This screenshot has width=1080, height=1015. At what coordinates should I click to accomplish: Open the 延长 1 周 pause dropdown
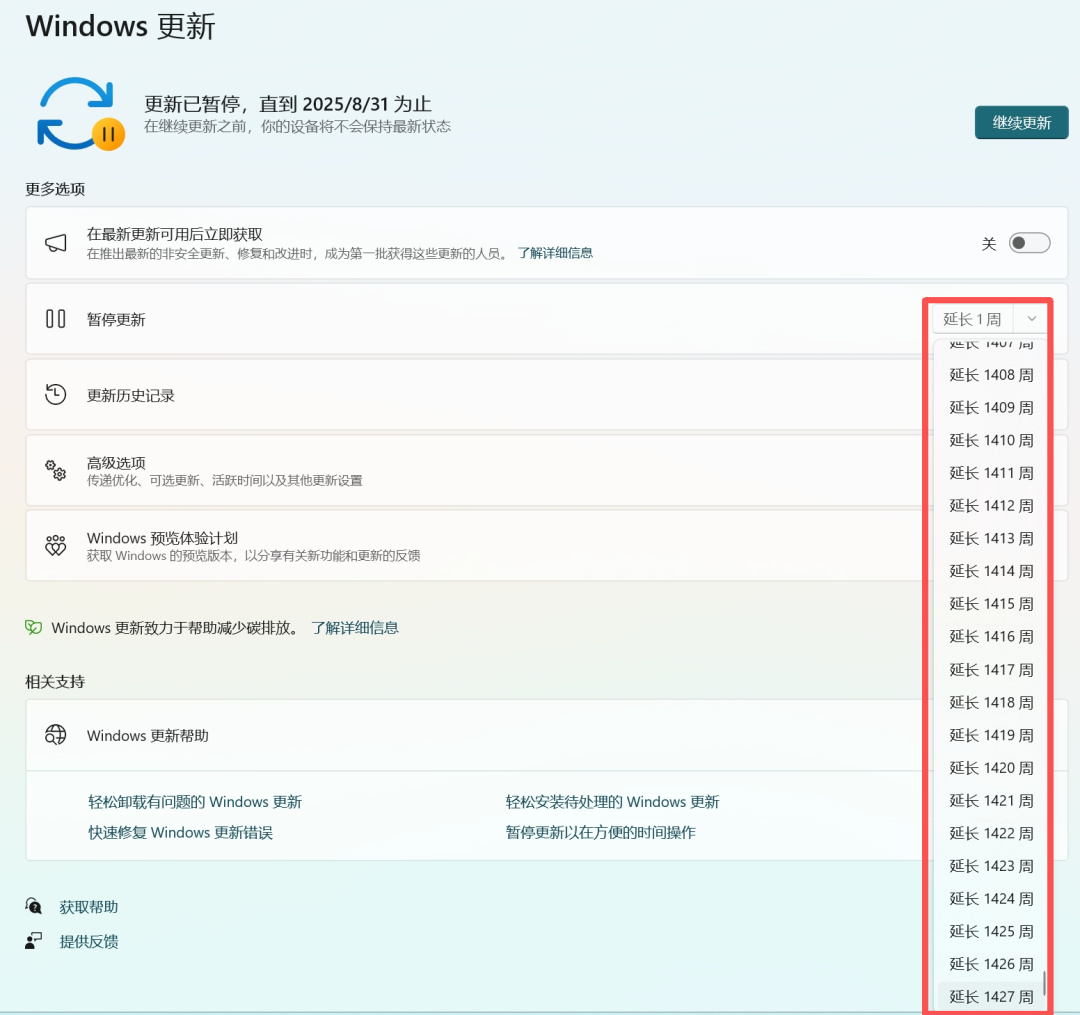tap(989, 319)
